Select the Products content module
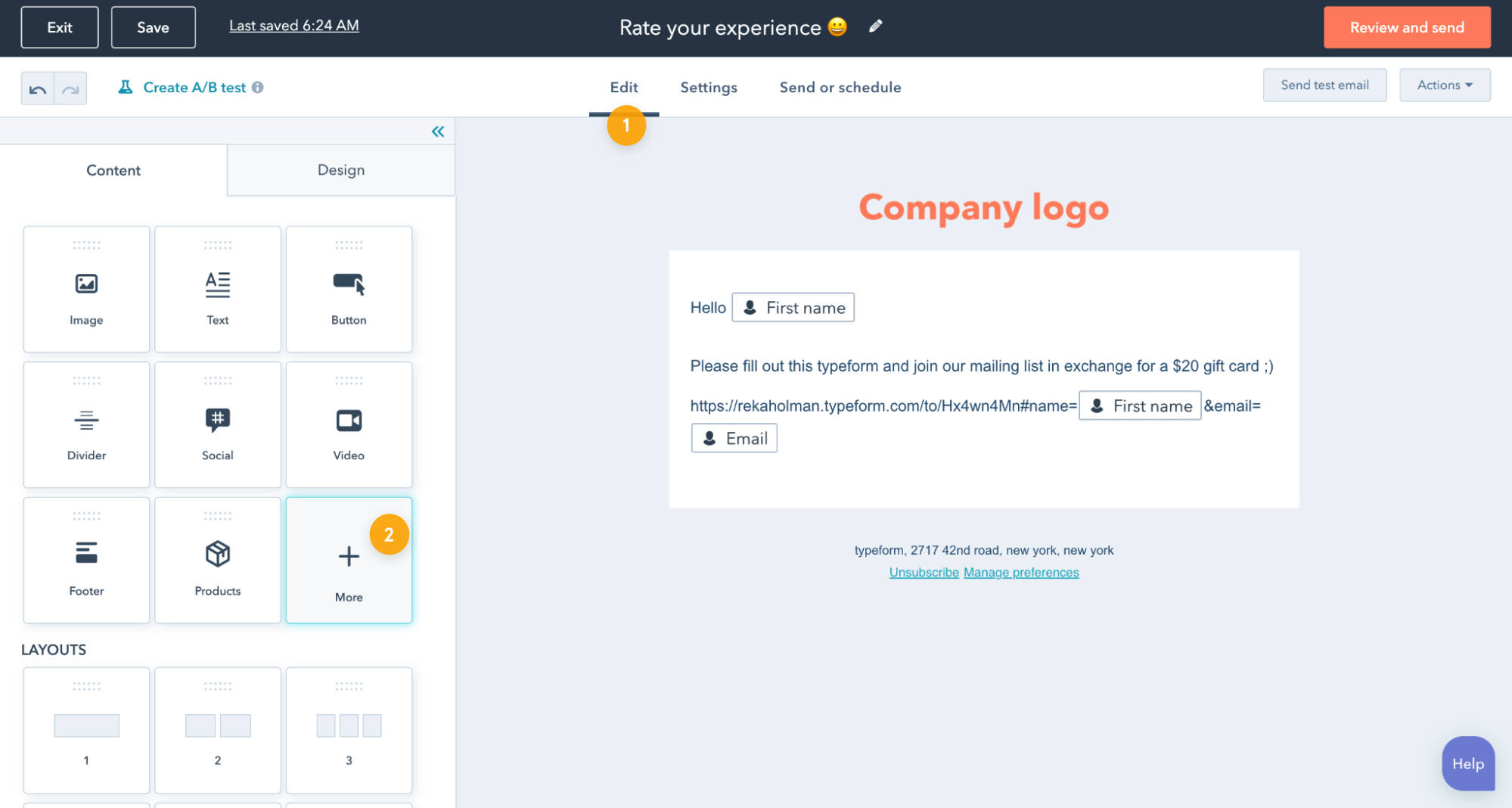Viewport: 1512px width, 808px height. (217, 560)
